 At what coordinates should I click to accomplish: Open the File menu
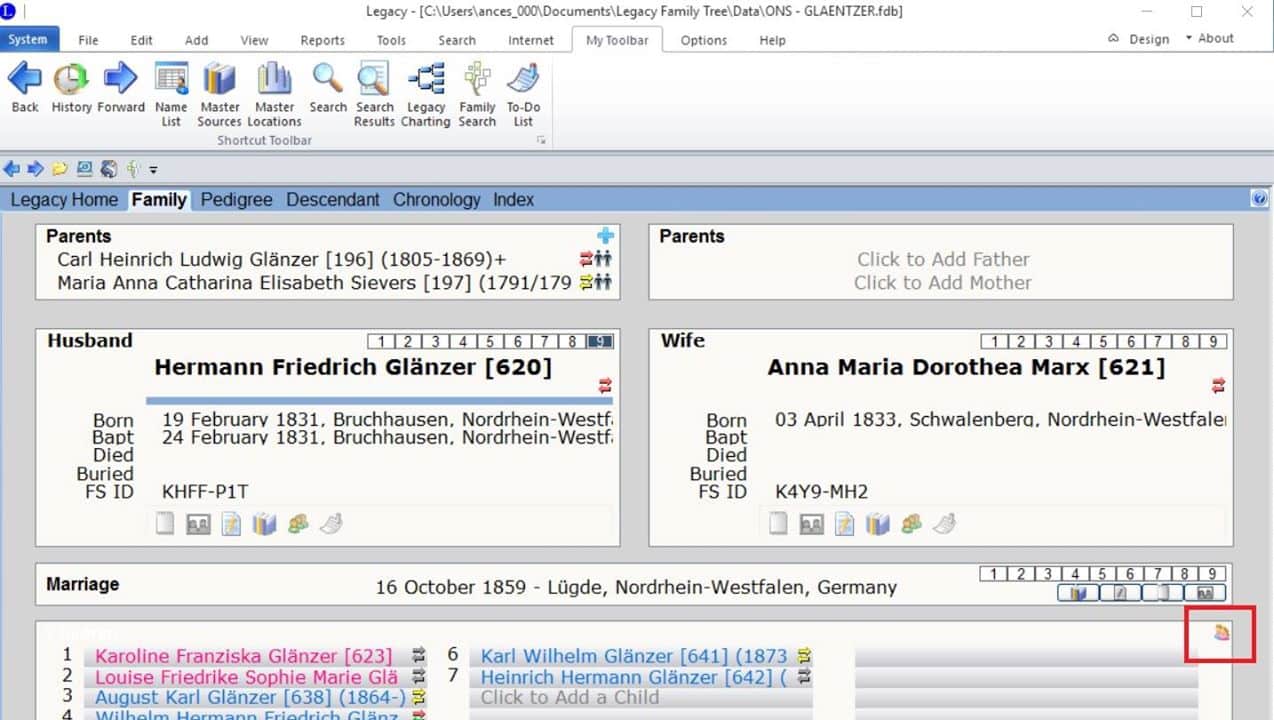(x=88, y=40)
